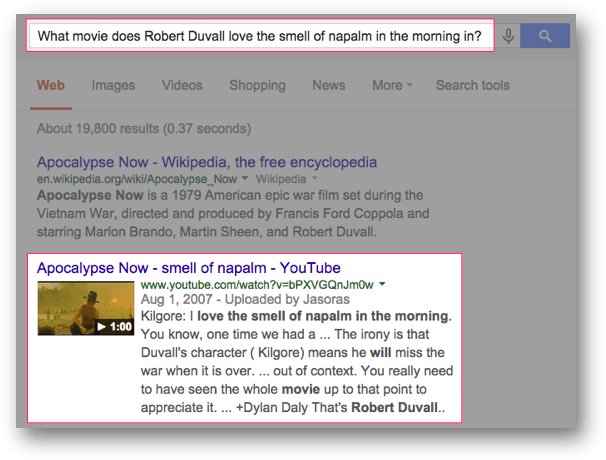Click the 'Aug 1, 2007 - Uploaded by Jasoras' text

pyautogui.click(x=245, y=299)
